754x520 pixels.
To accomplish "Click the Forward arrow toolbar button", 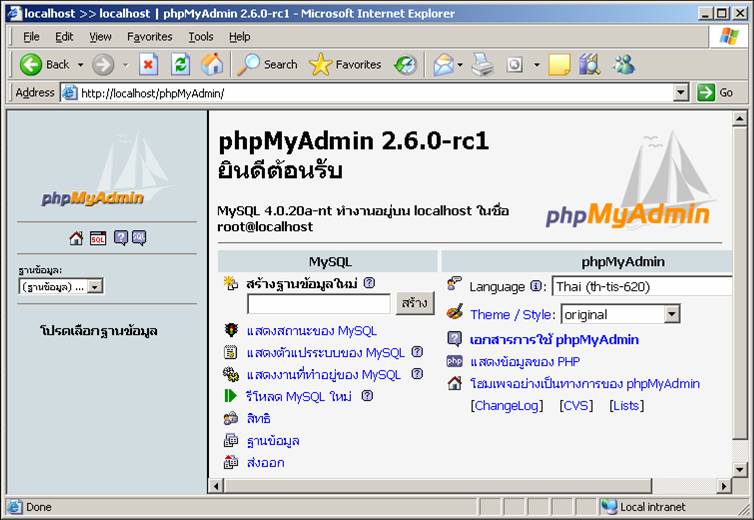I will [103, 64].
